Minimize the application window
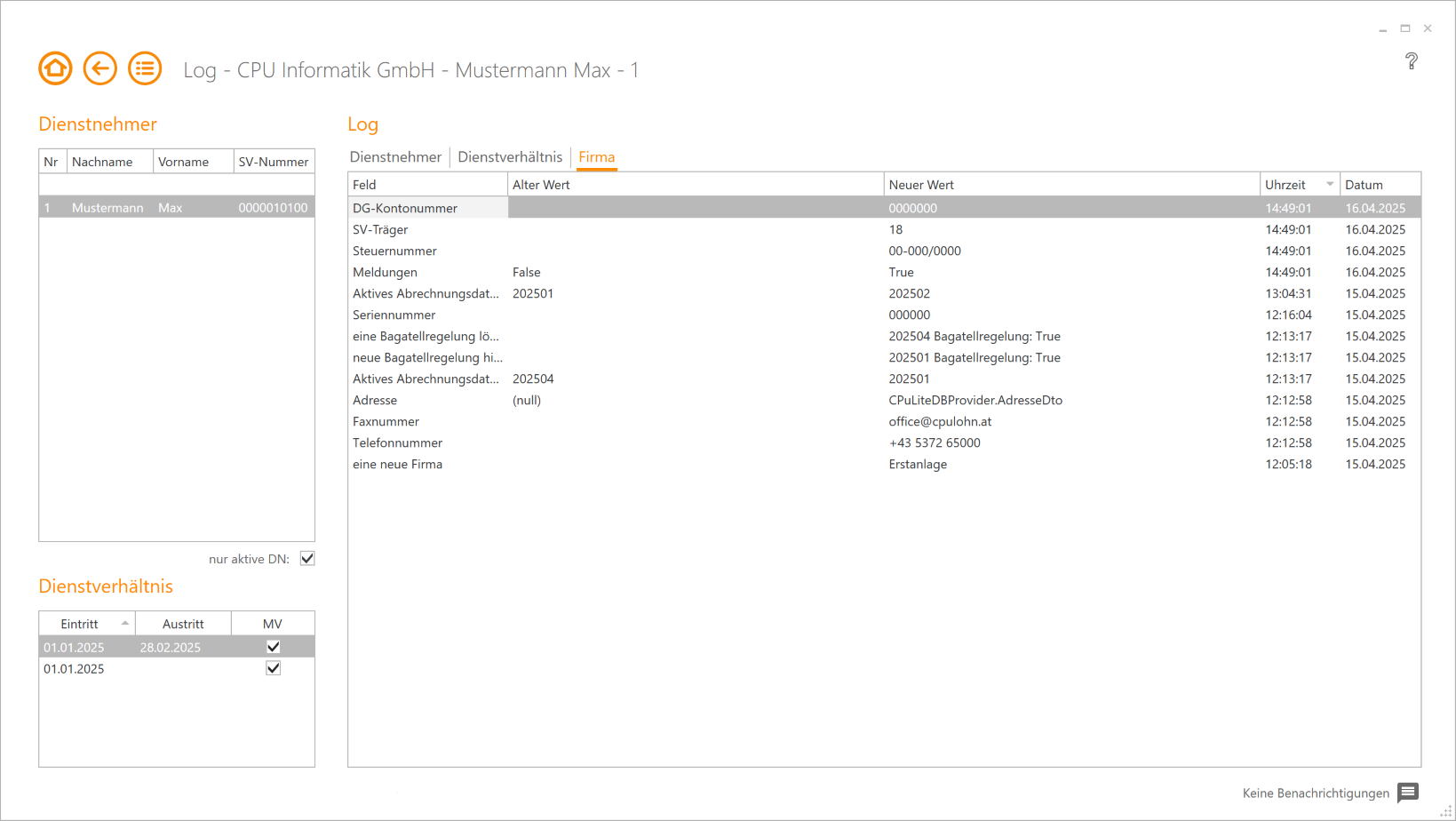 coord(1382,28)
